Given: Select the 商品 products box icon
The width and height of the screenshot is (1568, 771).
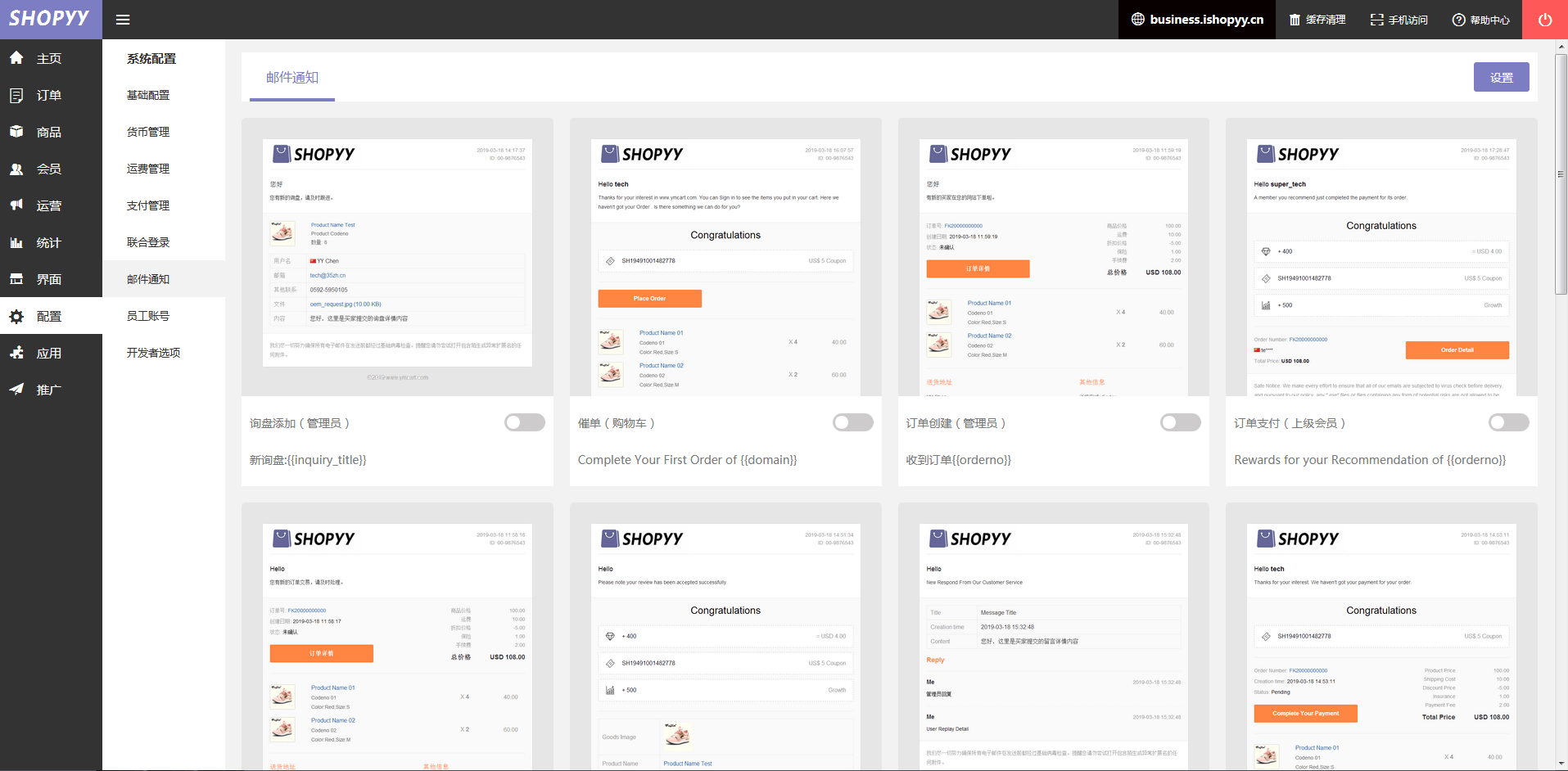Looking at the screenshot, I should click(16, 132).
